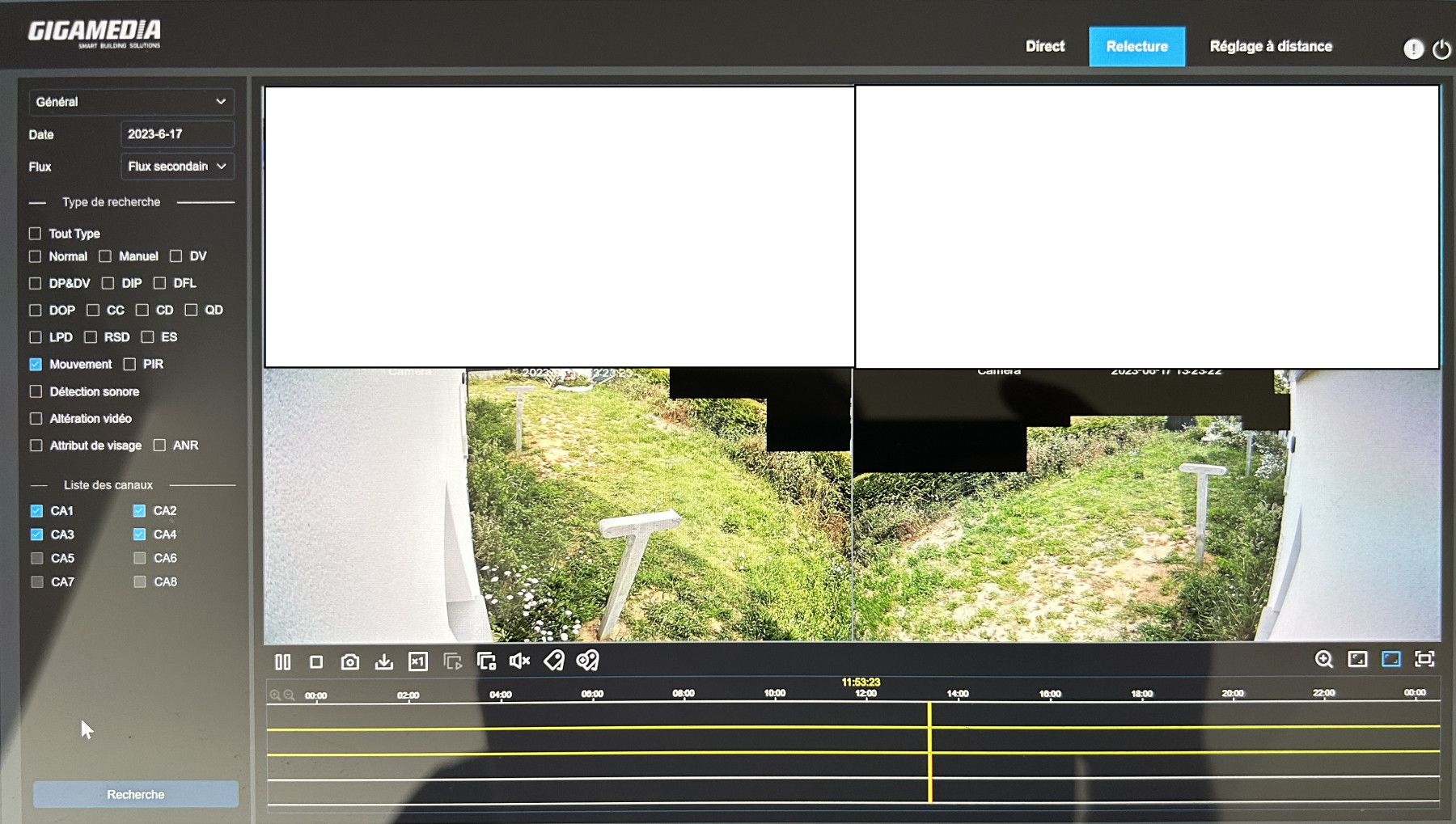Disable channel CA2 checkbox
The height and width of the screenshot is (824, 1456).
pos(139,511)
